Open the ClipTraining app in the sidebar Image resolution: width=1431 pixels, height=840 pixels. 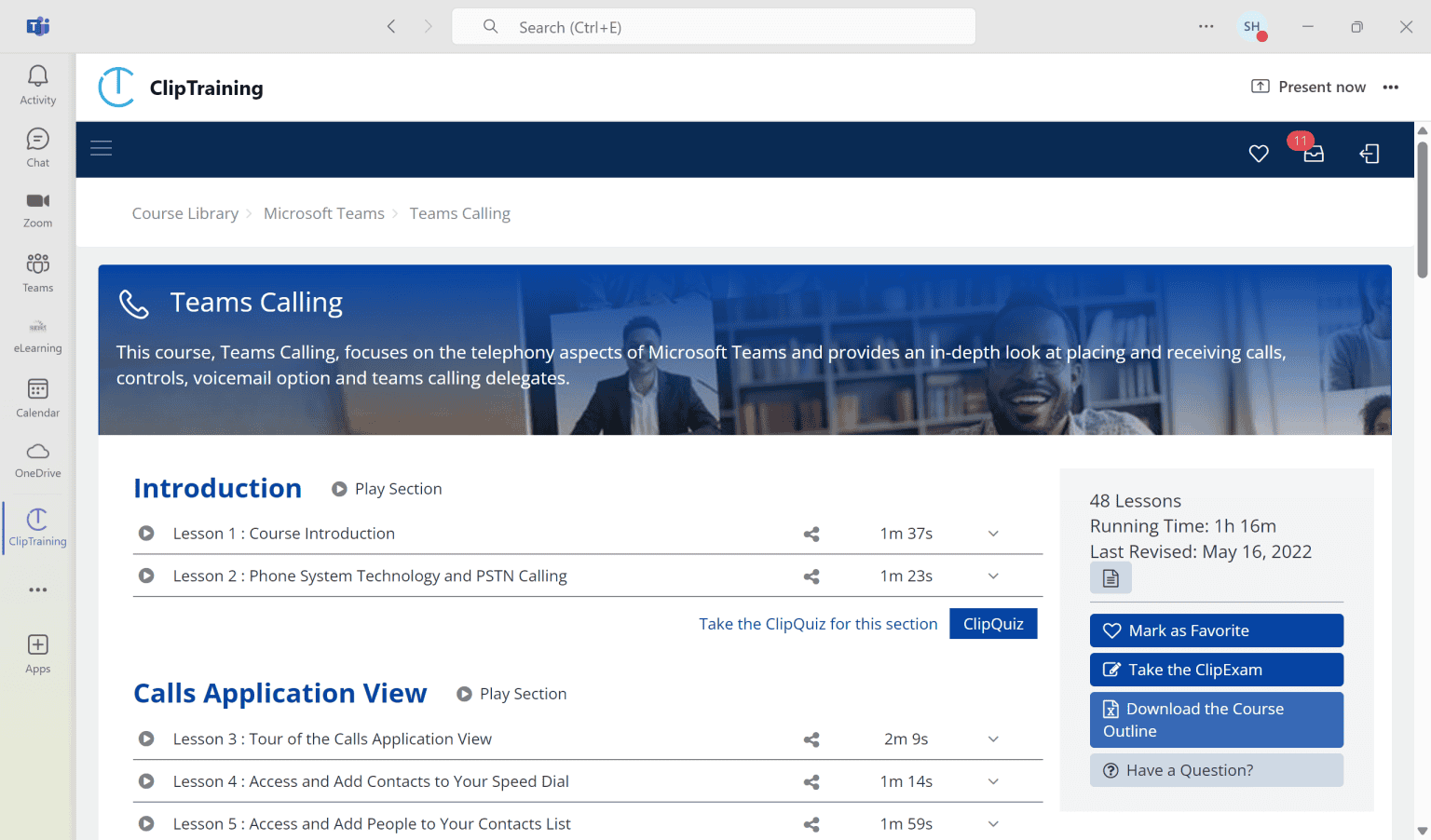click(37, 526)
